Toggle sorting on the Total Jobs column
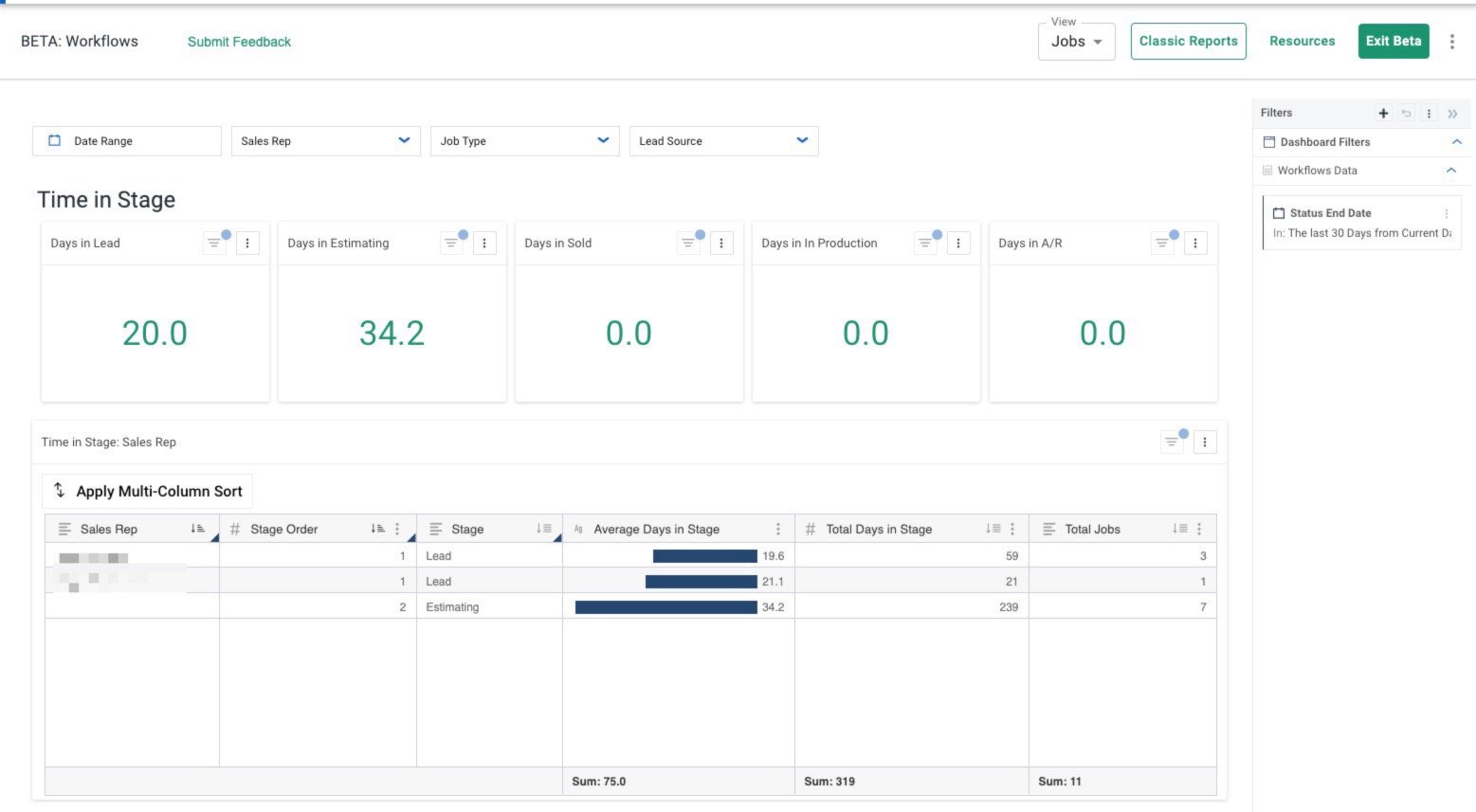The image size is (1476, 812). click(1179, 529)
